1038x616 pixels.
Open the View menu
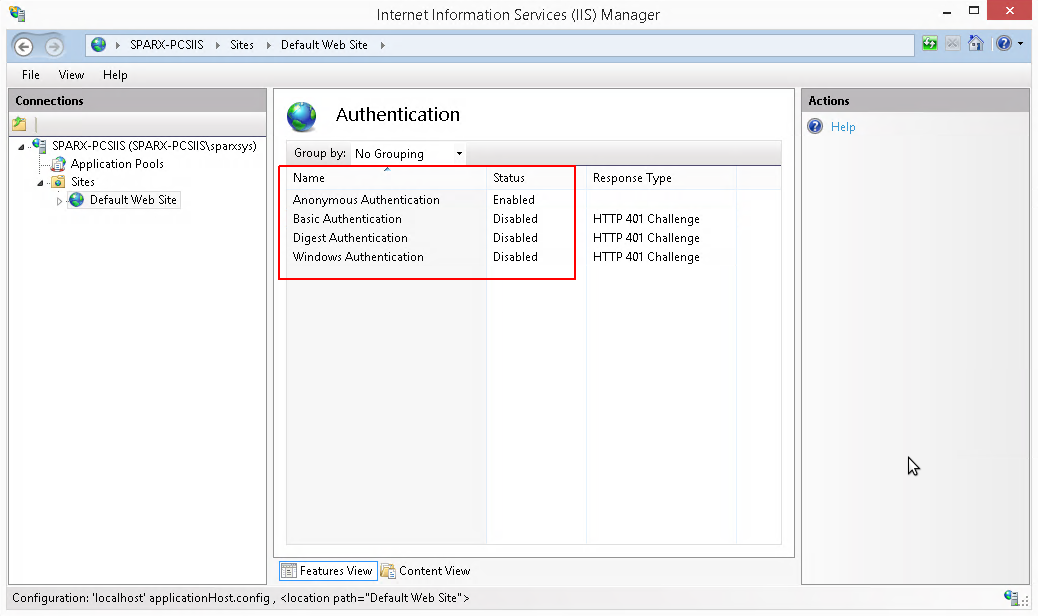point(71,75)
